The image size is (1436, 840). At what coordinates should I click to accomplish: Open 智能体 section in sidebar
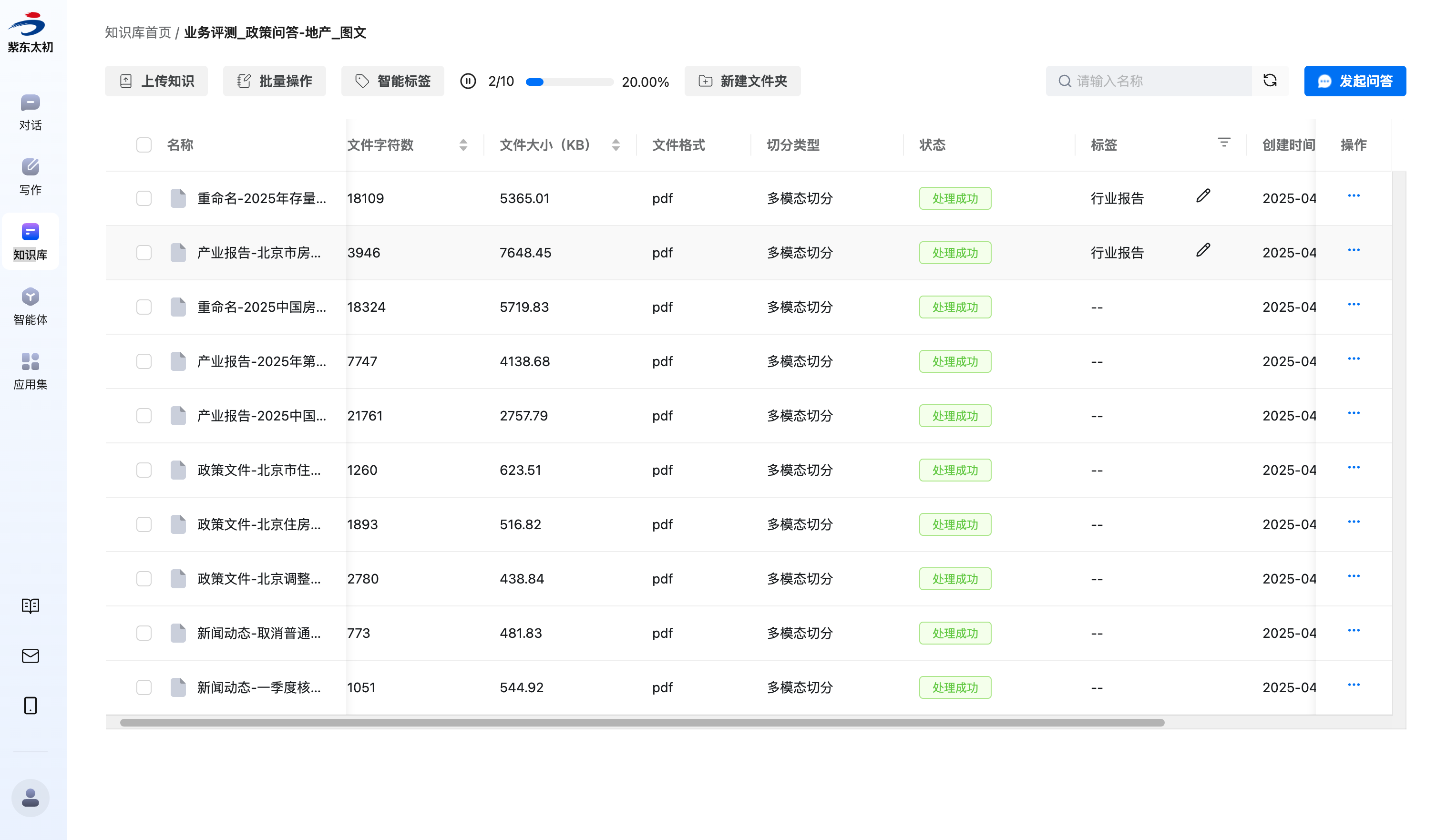click(30, 306)
